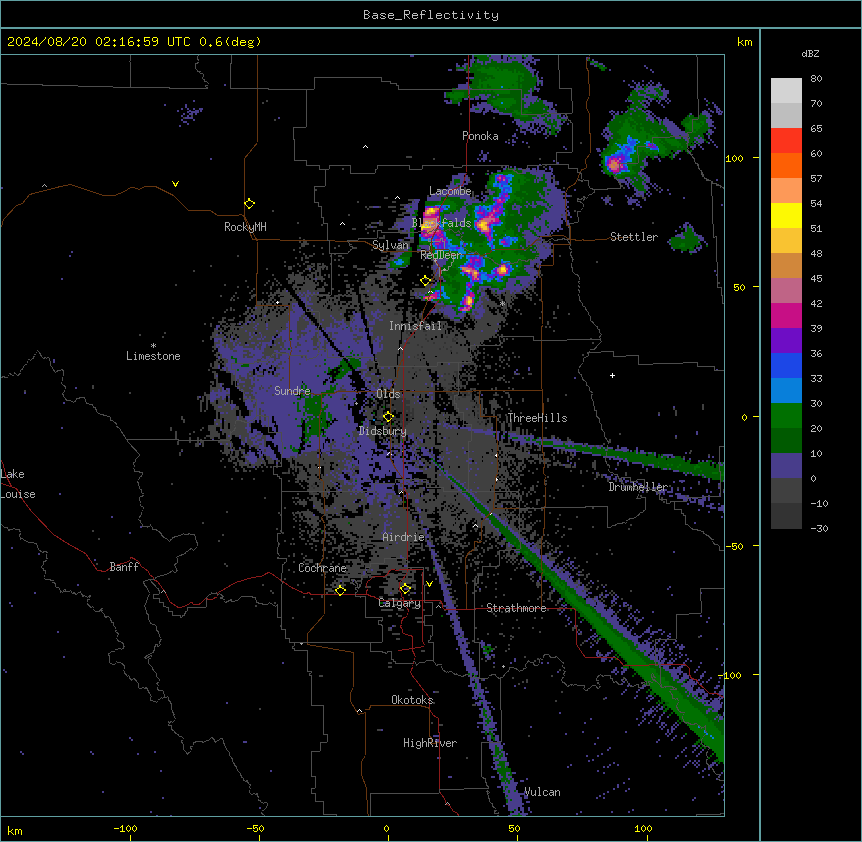Screen dimensions: 862x842
Task: Click the Olds city label
Action: 388,394
